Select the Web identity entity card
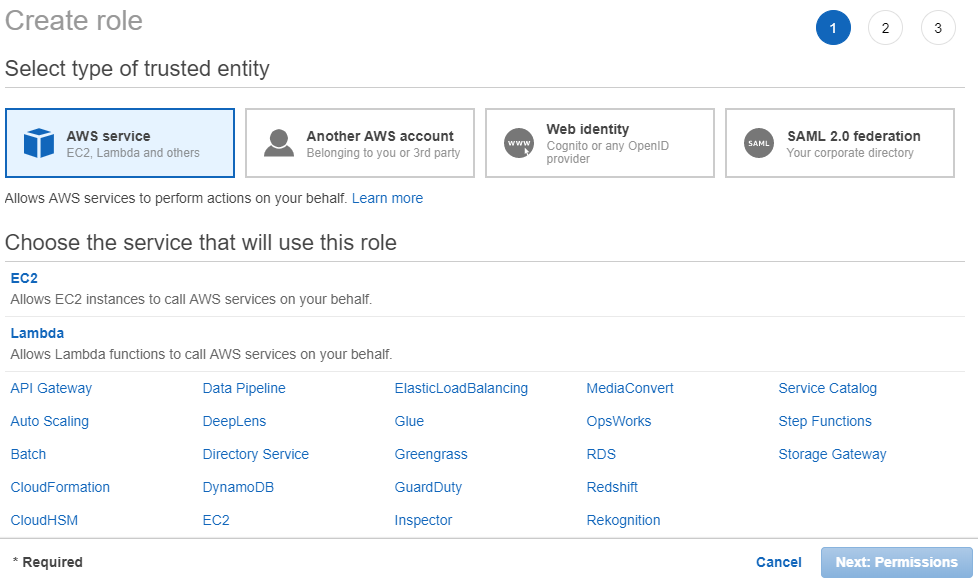978x583 pixels. (x=599, y=143)
